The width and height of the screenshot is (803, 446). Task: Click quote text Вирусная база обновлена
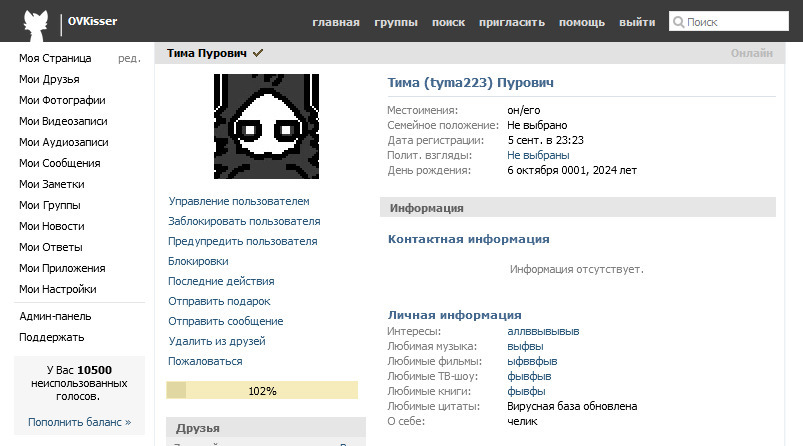[572, 407]
